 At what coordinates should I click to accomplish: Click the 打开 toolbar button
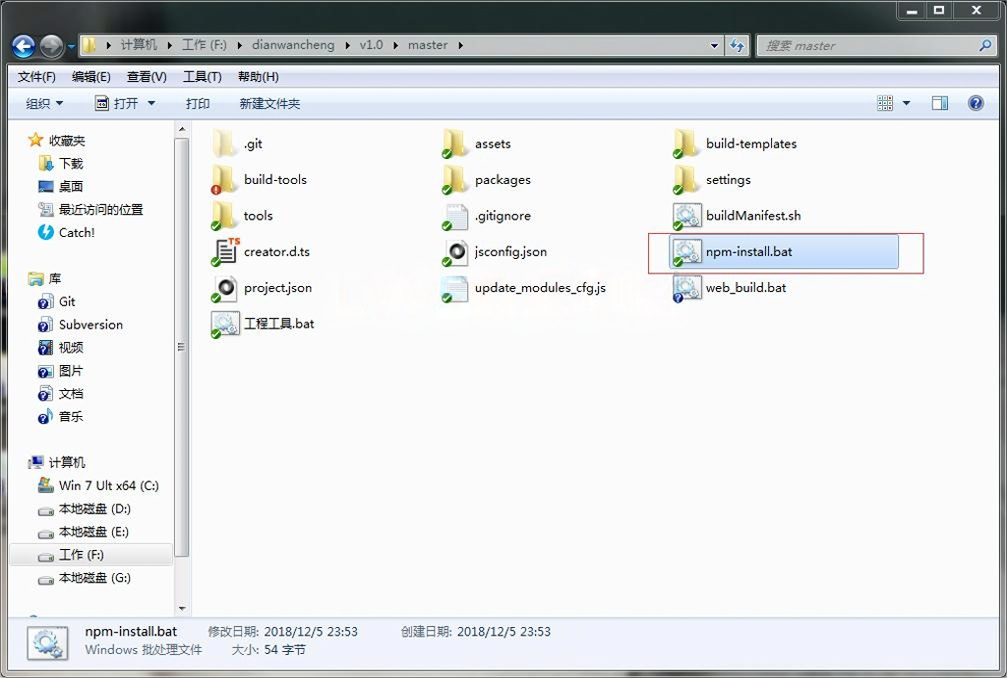(117, 103)
